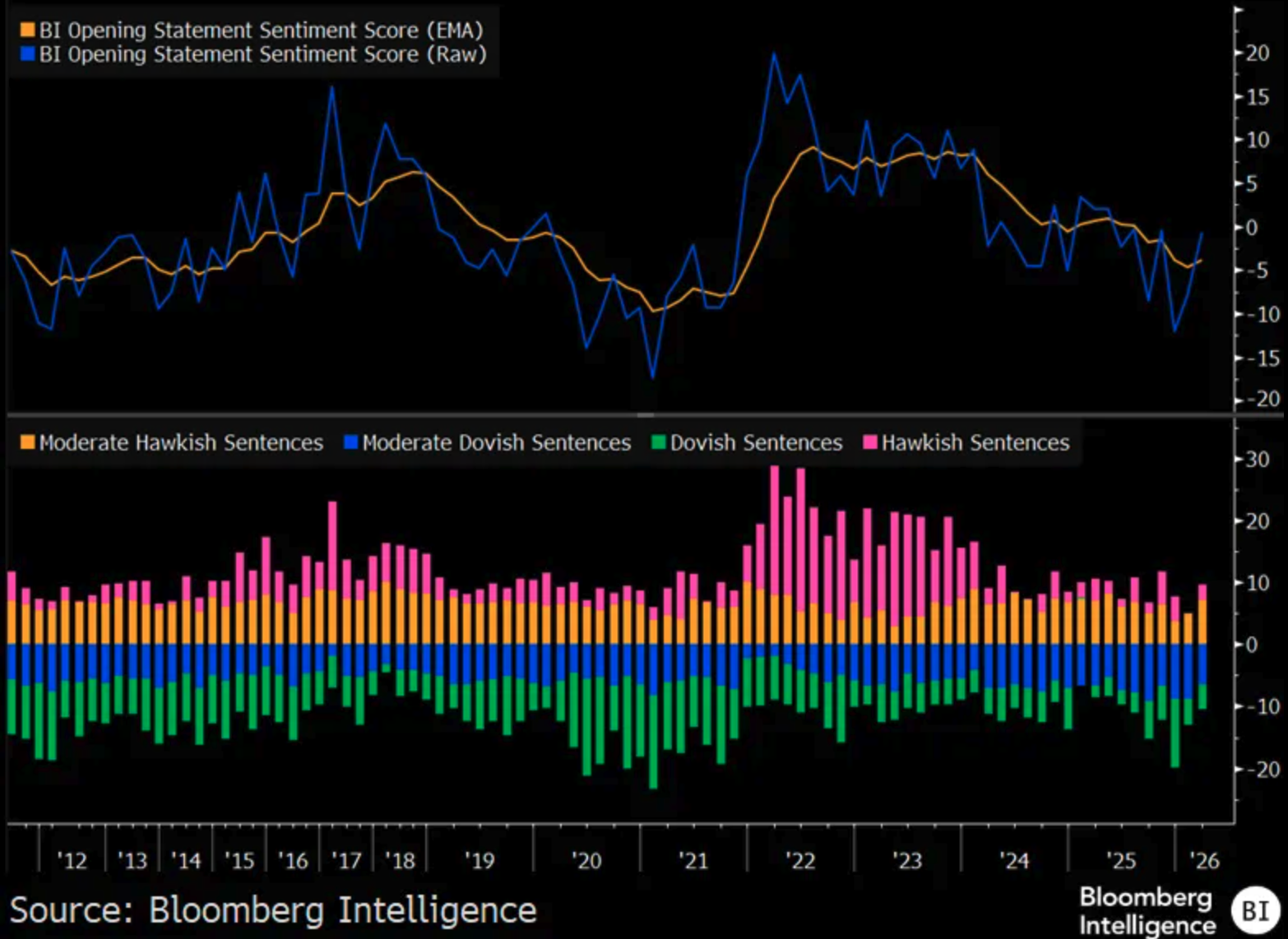Click the blue Moderate Dovish legend swatch
Screen dimensions: 1288x939
click(x=351, y=442)
